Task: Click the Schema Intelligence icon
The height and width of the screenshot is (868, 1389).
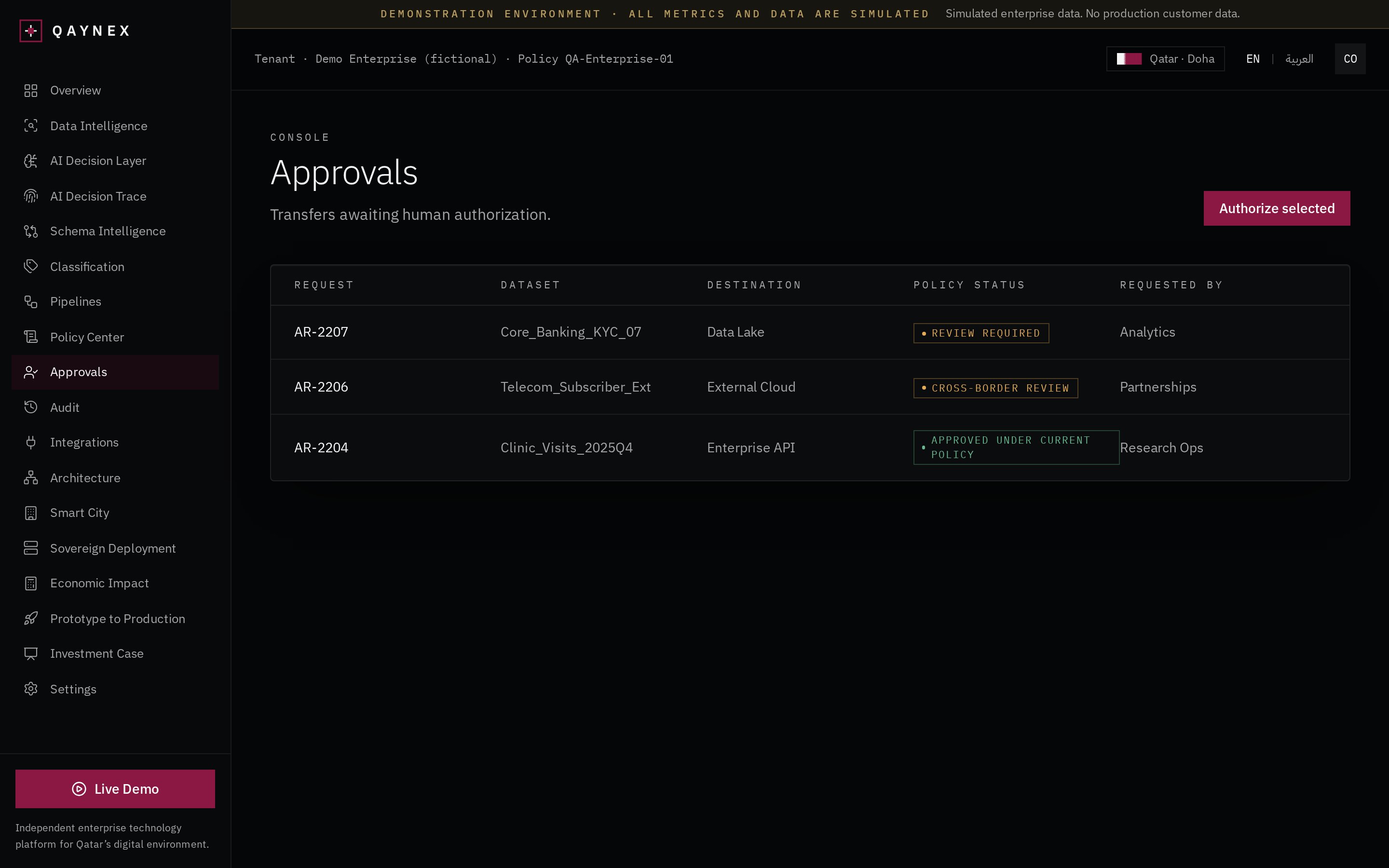Action: [x=31, y=231]
